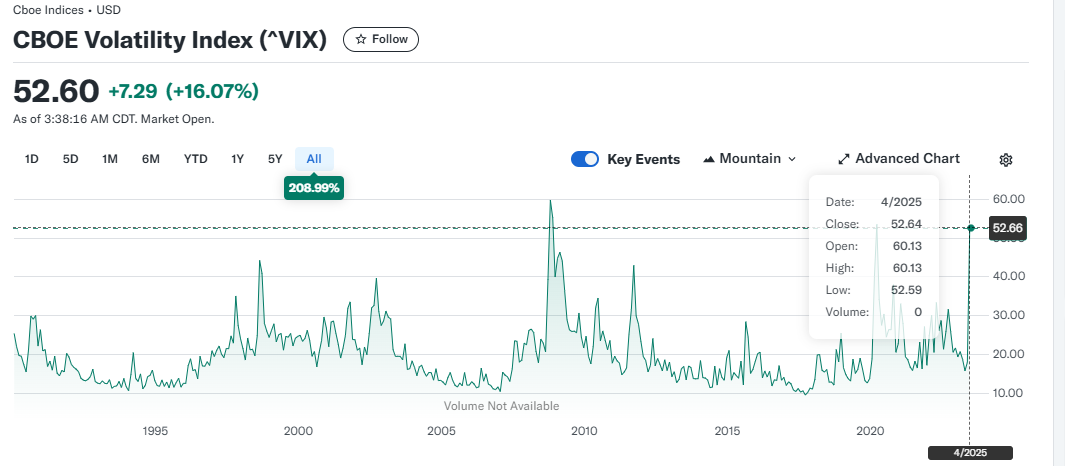Screen dimensions: 1065x466
Task: Click the +7.29 change value
Action: [x=132, y=91]
